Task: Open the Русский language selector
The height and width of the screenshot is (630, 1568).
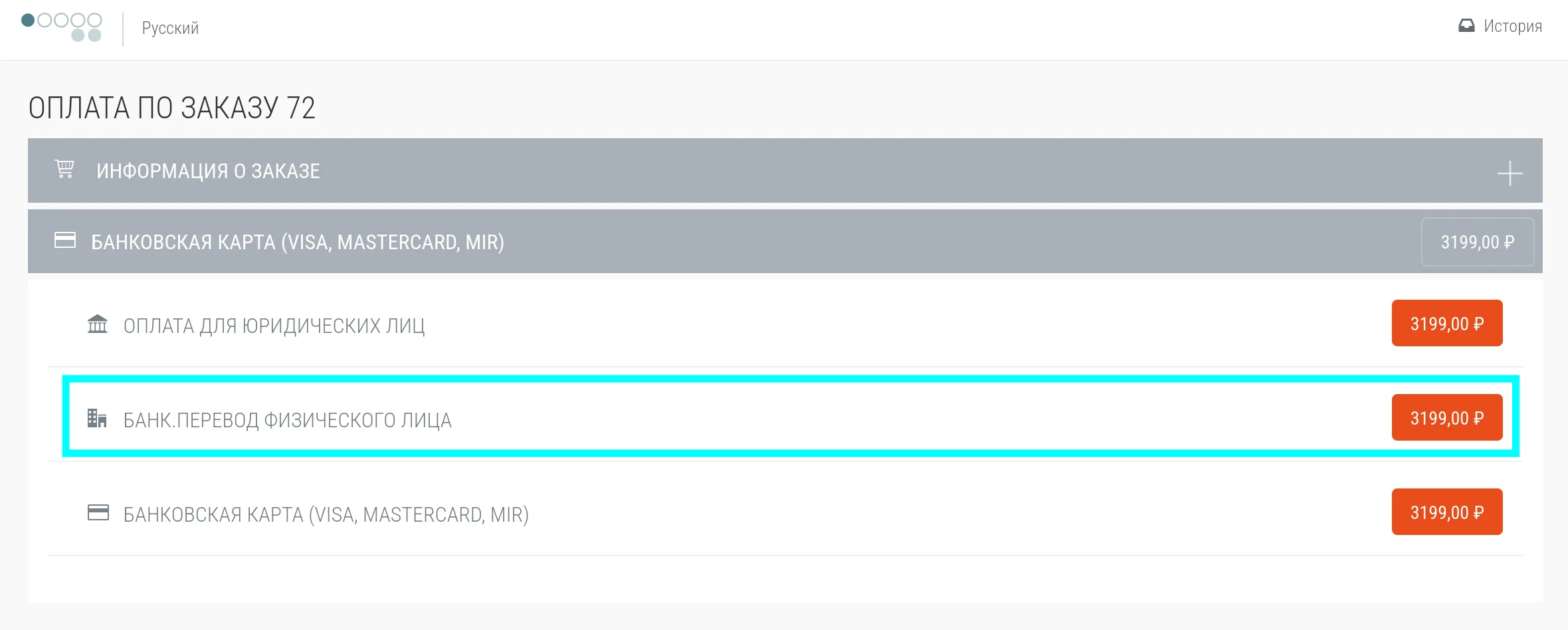Action: click(x=170, y=28)
